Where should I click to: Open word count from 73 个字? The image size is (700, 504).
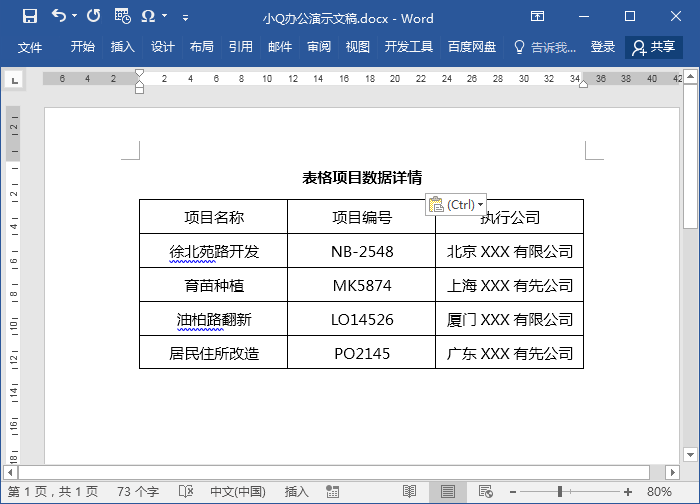pos(138,492)
